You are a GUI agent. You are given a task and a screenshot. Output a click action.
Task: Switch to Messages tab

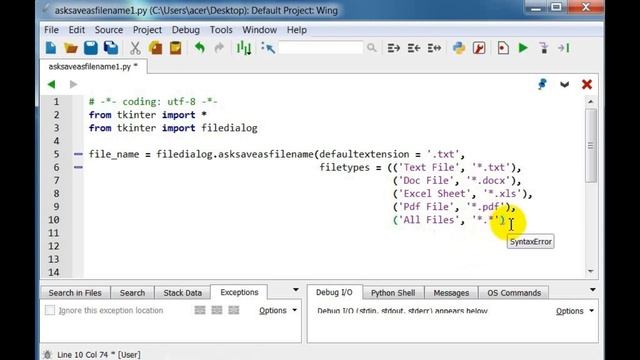point(451,293)
